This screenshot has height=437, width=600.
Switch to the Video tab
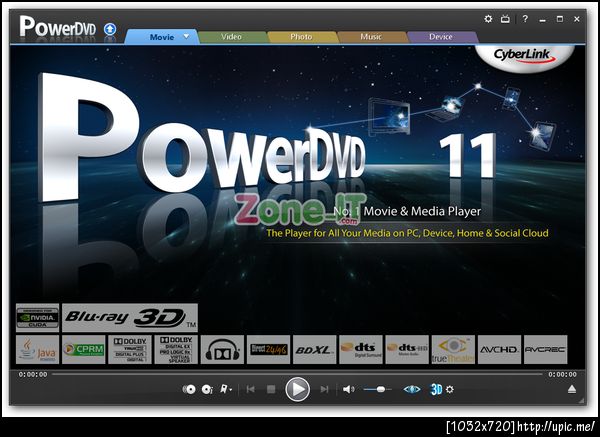click(x=231, y=37)
